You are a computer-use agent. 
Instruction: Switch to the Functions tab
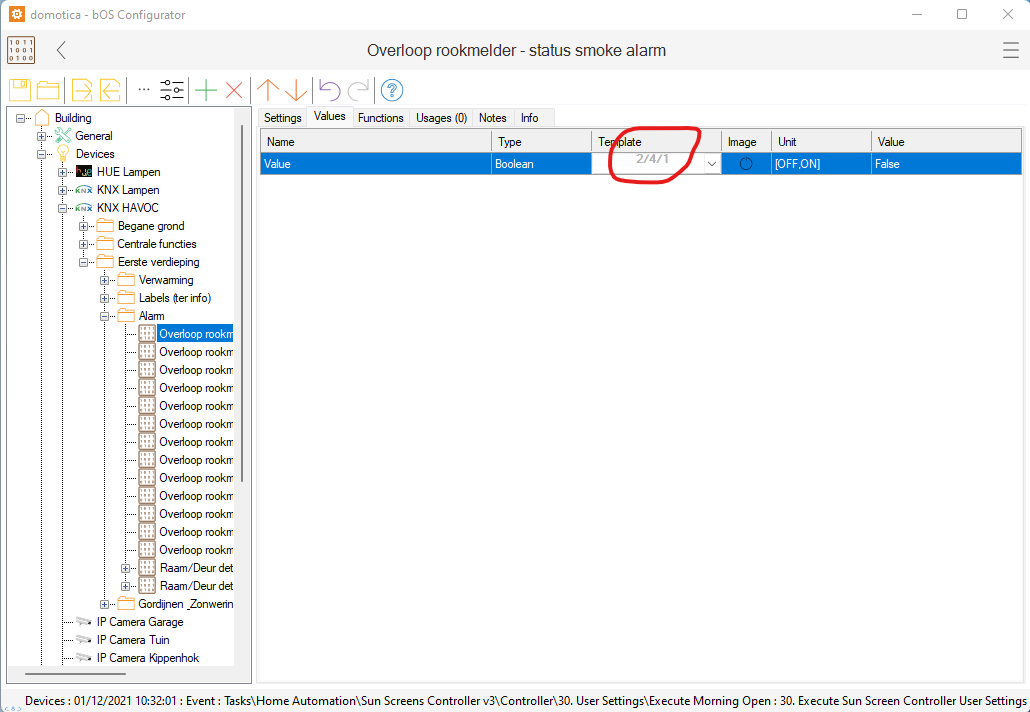pyautogui.click(x=380, y=118)
